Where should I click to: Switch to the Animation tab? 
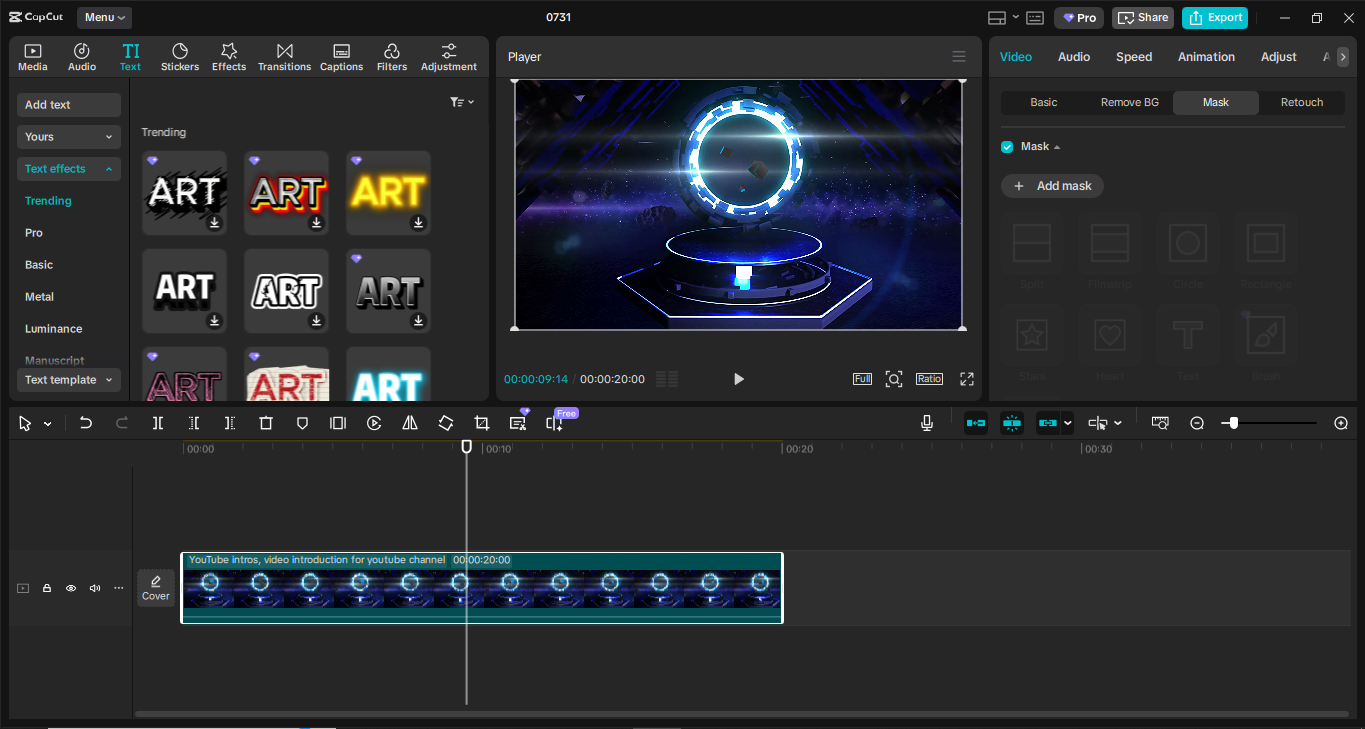tap(1205, 57)
